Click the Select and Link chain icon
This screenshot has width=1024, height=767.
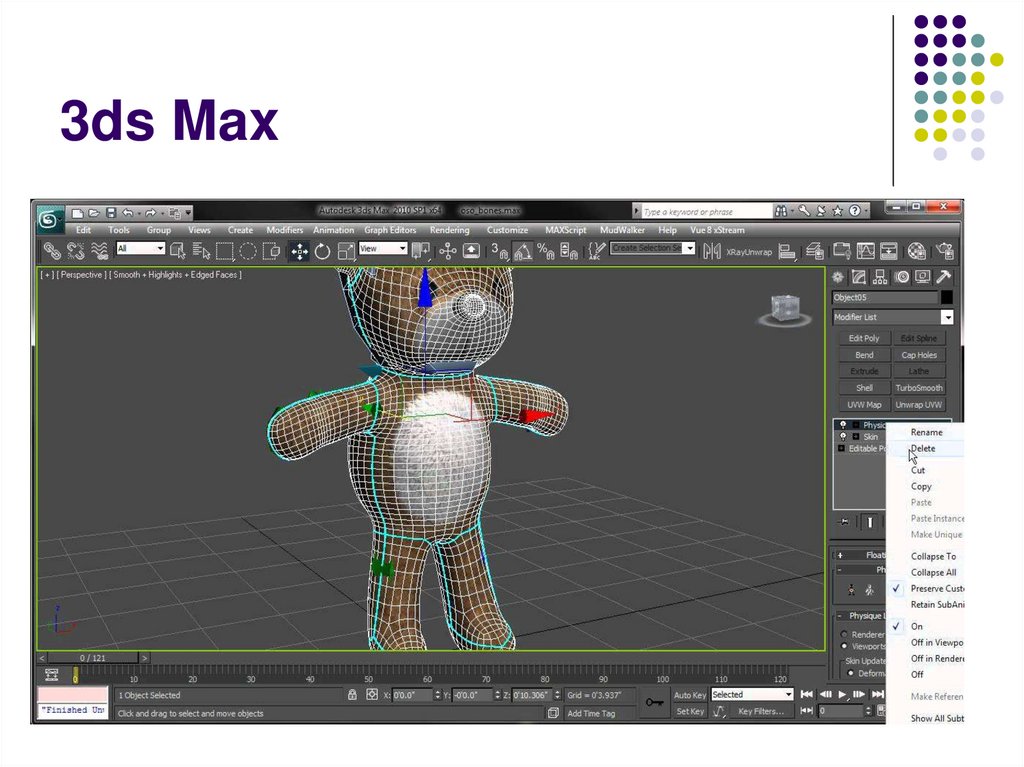(50, 251)
